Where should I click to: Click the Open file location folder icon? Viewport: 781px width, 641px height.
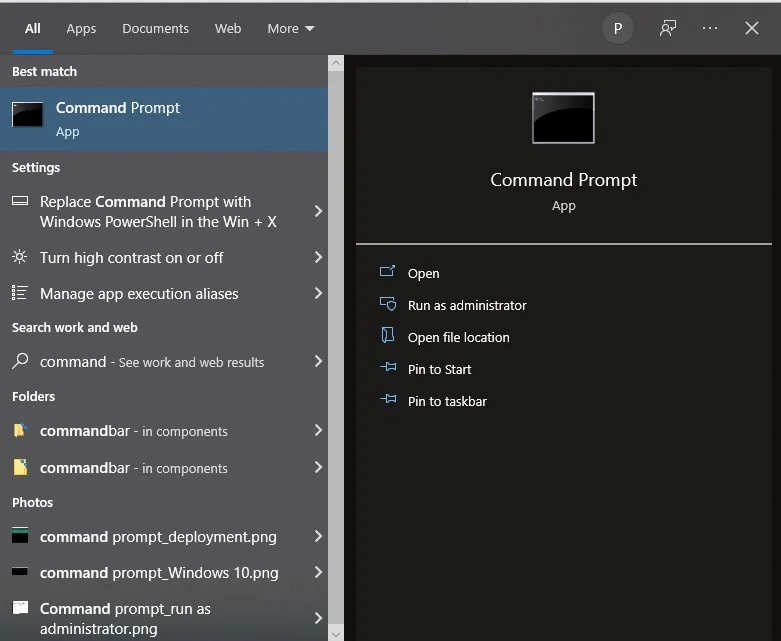[x=388, y=336]
